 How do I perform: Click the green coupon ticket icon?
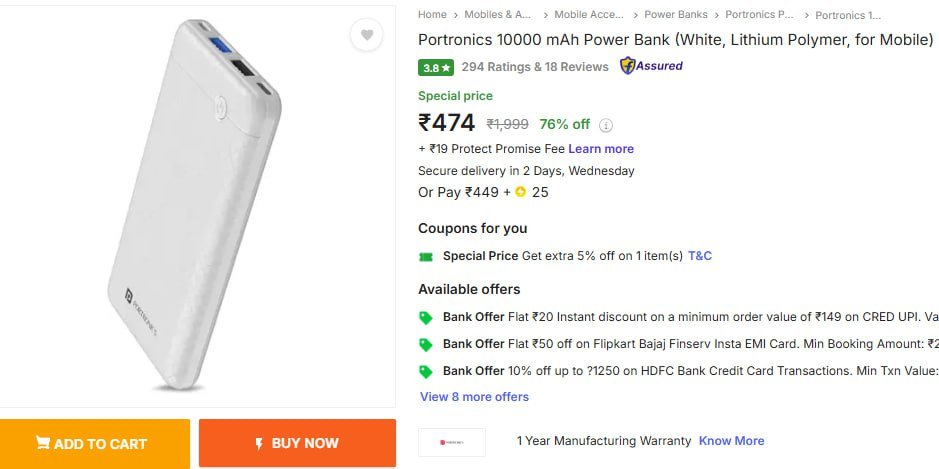point(426,256)
